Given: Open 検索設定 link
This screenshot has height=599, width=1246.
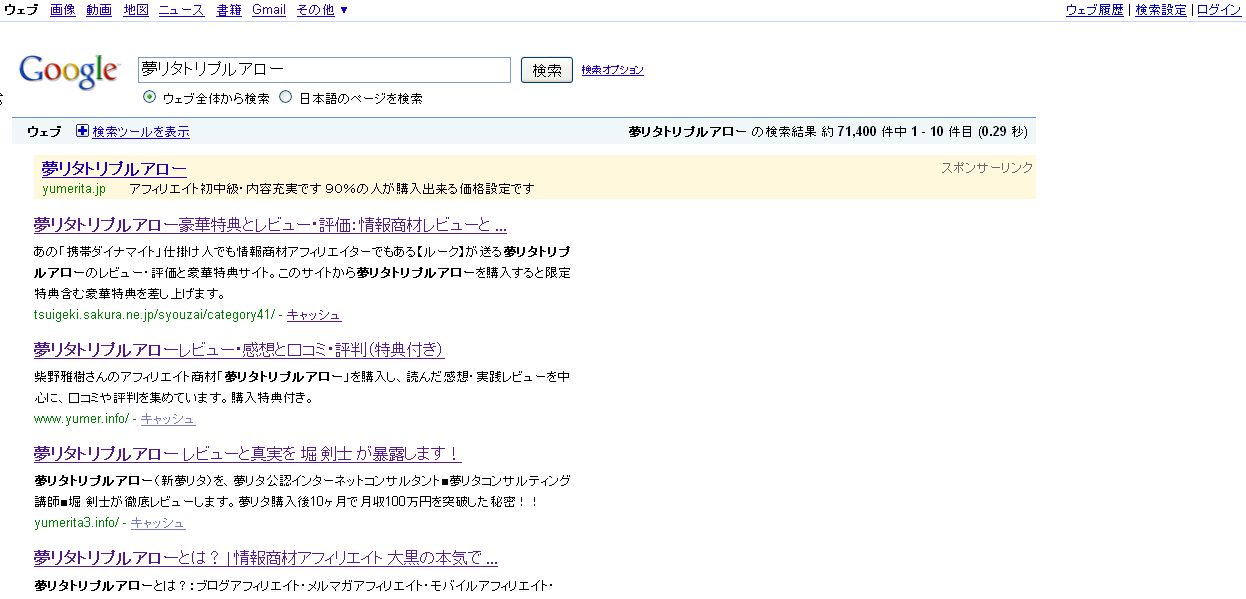Looking at the screenshot, I should [x=1160, y=10].
